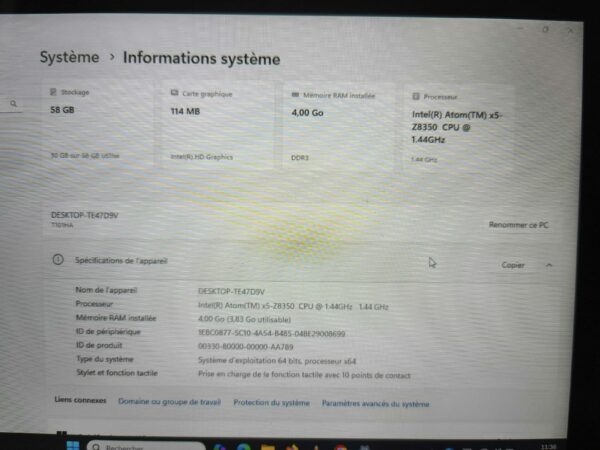Click the search magnifier in settings sidebar
This screenshot has height=450, width=600.
(13, 103)
